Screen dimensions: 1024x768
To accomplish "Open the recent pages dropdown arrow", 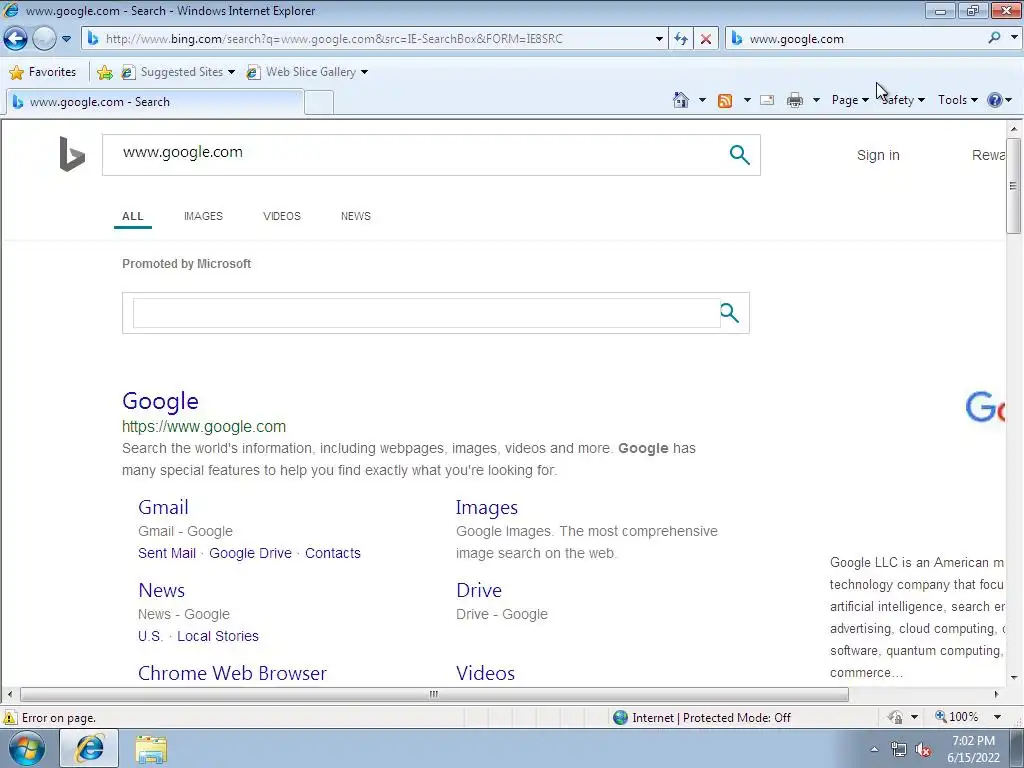I will [66, 39].
